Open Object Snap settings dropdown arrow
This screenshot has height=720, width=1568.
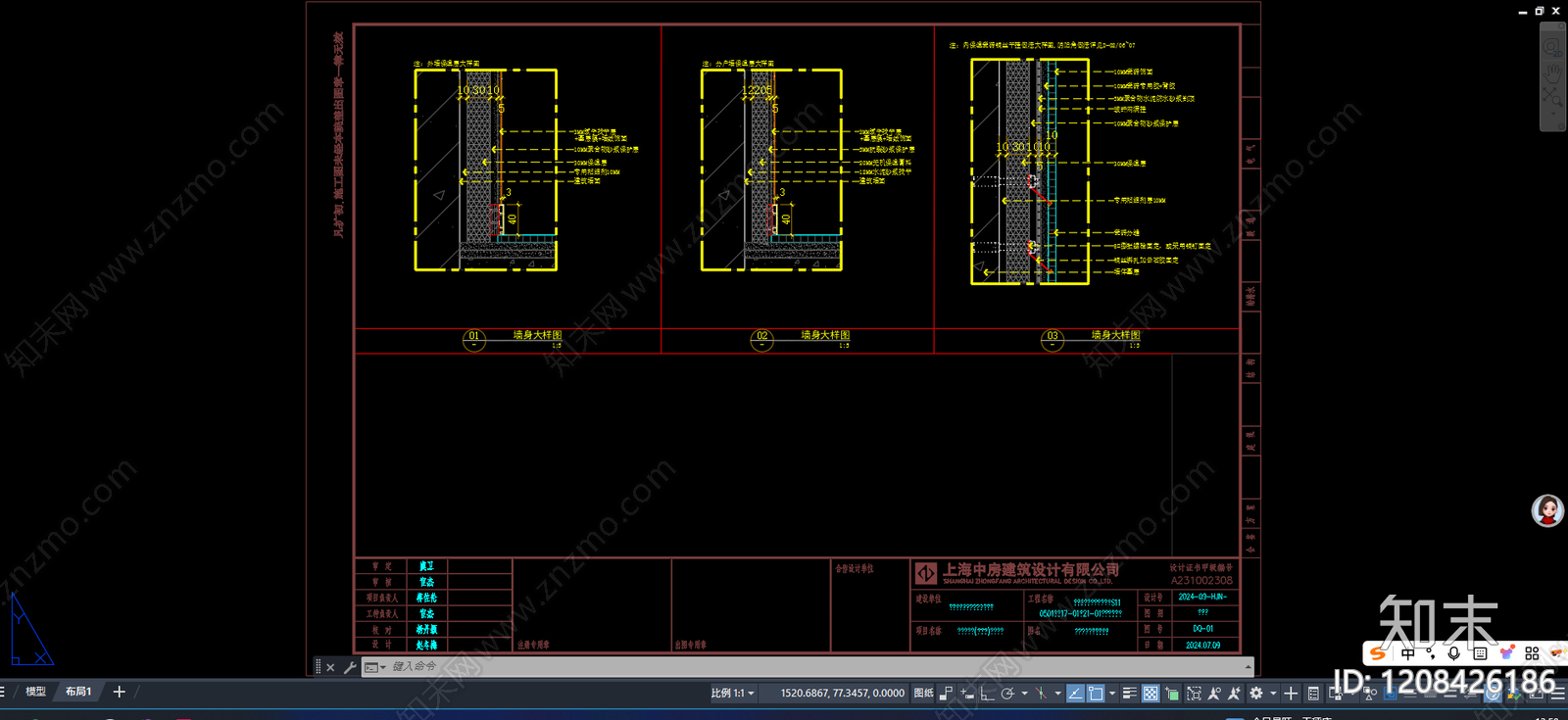tap(1112, 693)
